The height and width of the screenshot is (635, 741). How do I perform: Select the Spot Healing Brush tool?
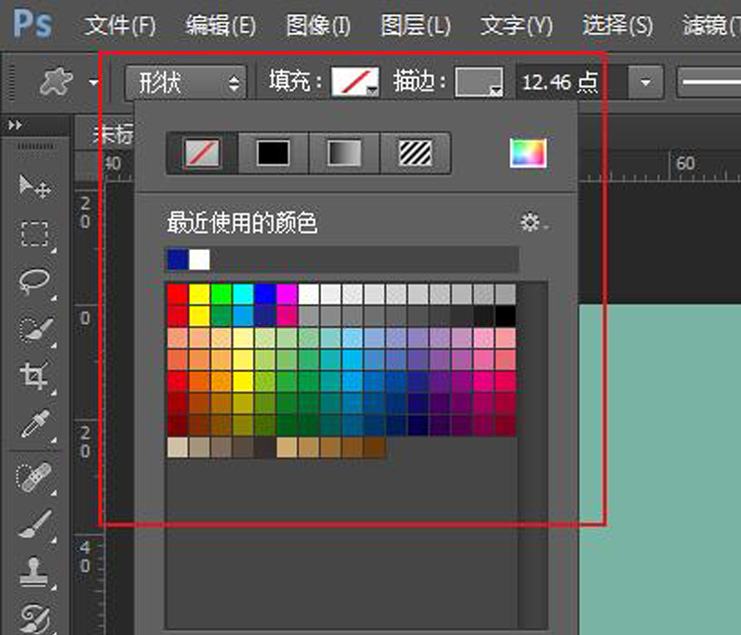[34, 477]
